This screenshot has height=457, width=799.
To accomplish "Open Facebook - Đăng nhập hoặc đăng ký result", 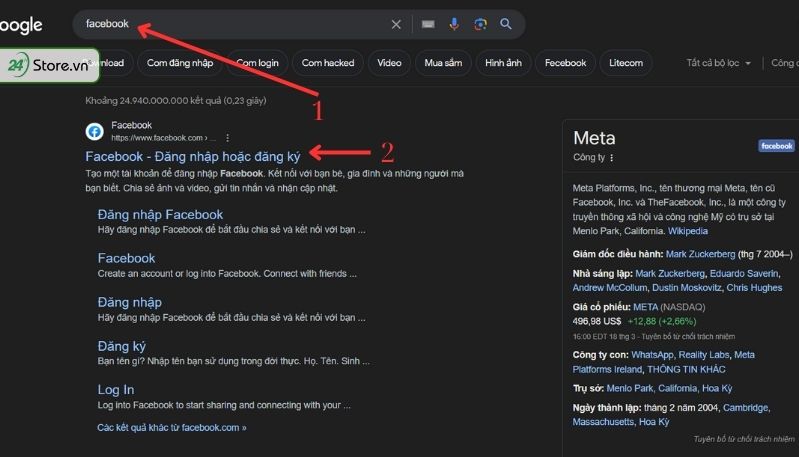I will pos(193,156).
